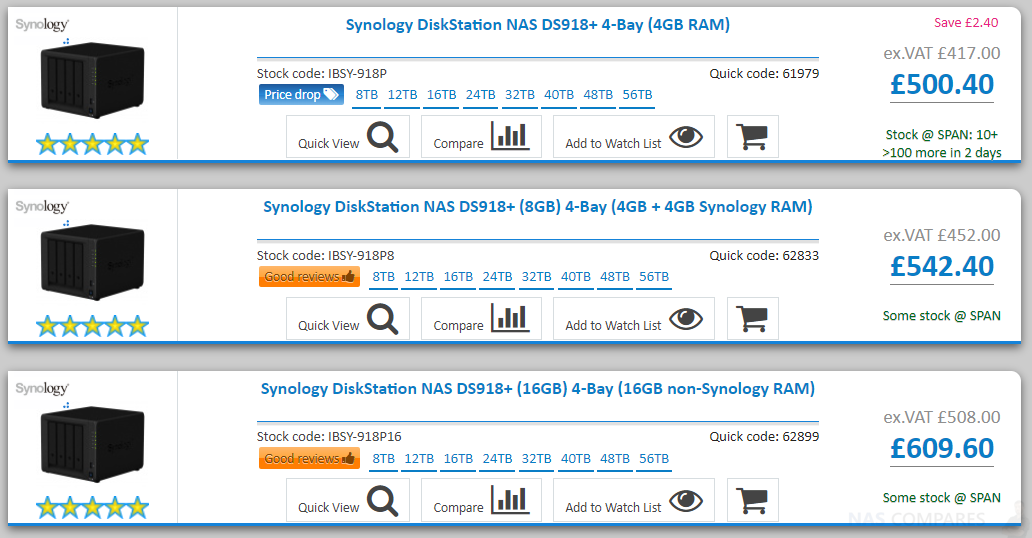Click product thumbnail of DS918+ (16GB)
The height and width of the screenshot is (538, 1032).
[92, 443]
